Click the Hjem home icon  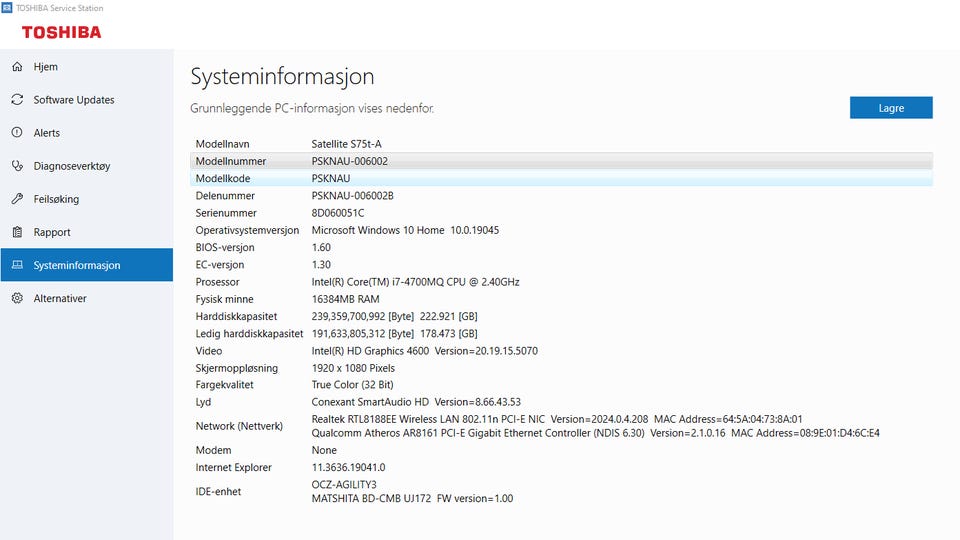17,67
